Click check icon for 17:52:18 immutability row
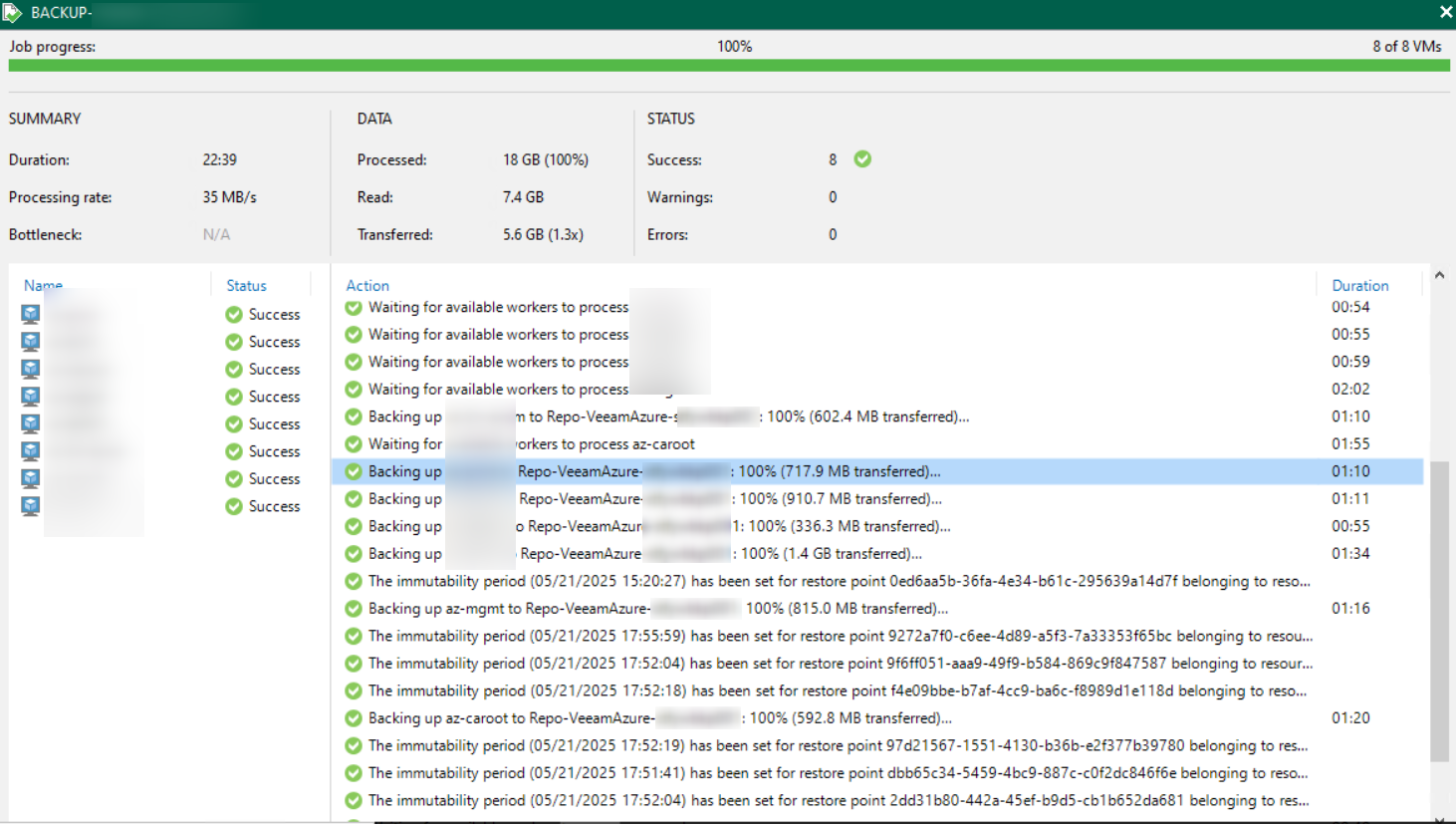This screenshot has width=1456, height=824. coord(354,690)
